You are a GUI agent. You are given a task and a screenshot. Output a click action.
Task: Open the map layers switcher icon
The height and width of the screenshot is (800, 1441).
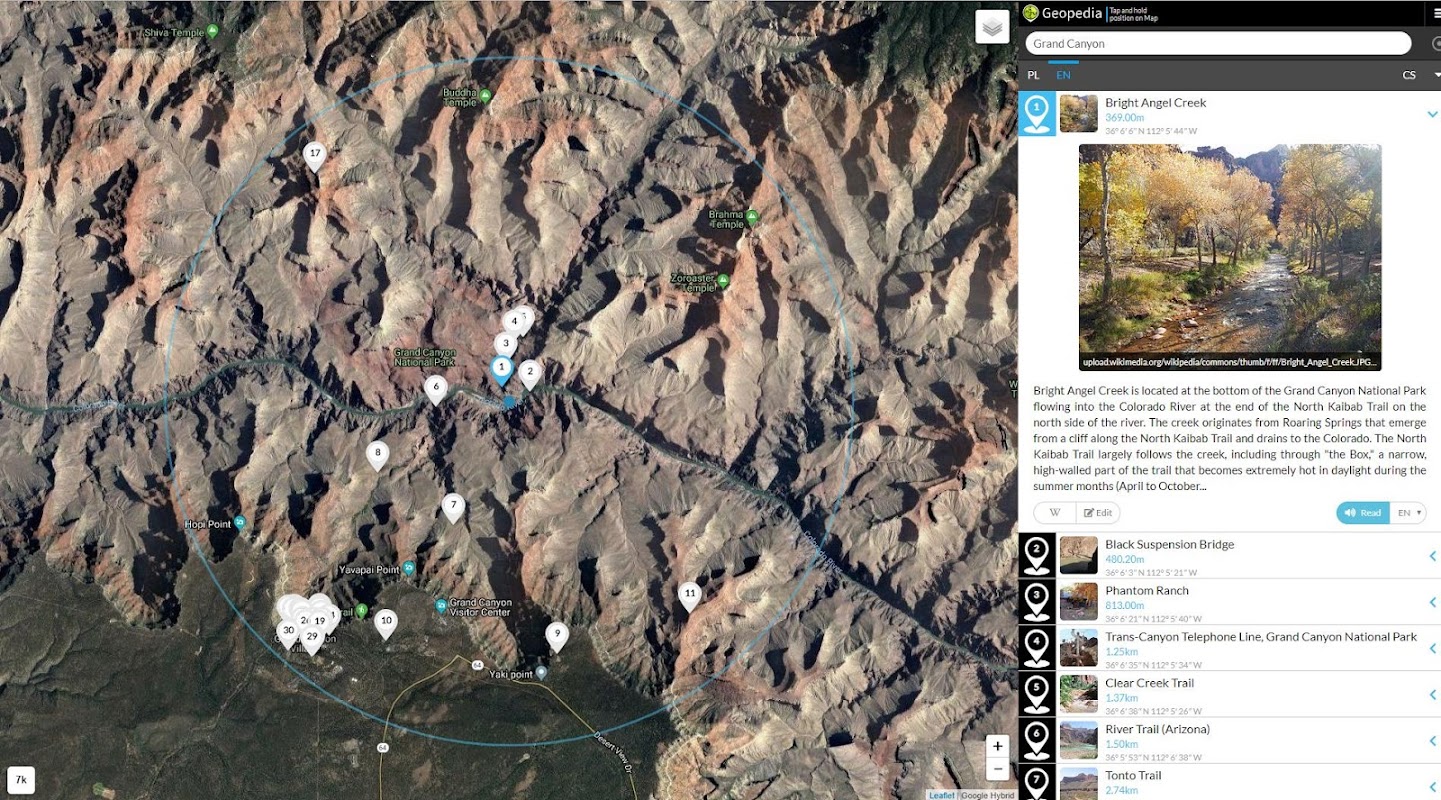click(992, 27)
